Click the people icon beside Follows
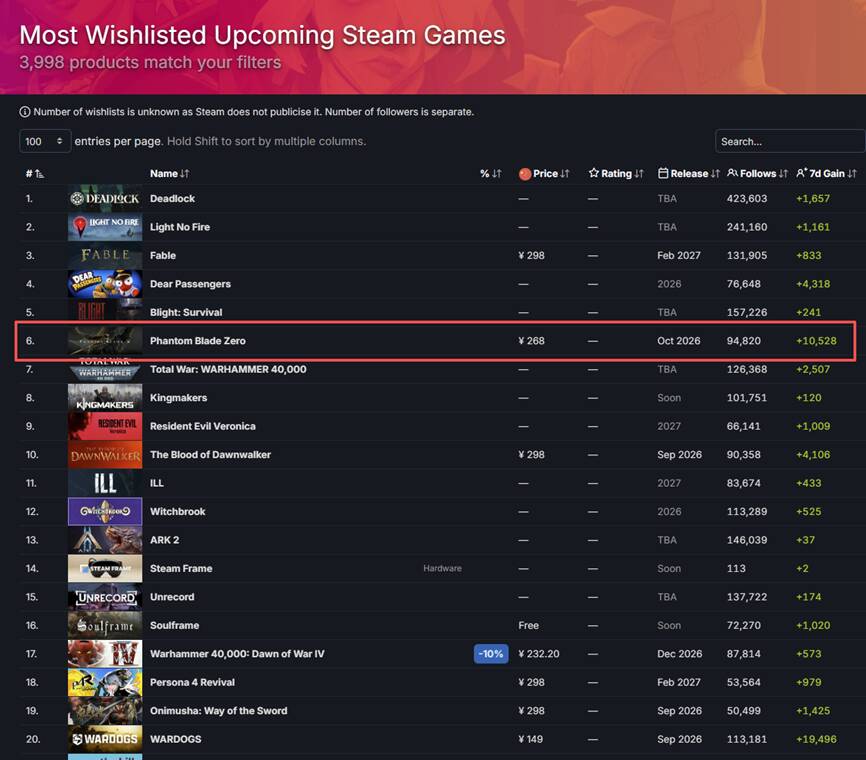Viewport: 866px width, 760px height. click(x=732, y=173)
